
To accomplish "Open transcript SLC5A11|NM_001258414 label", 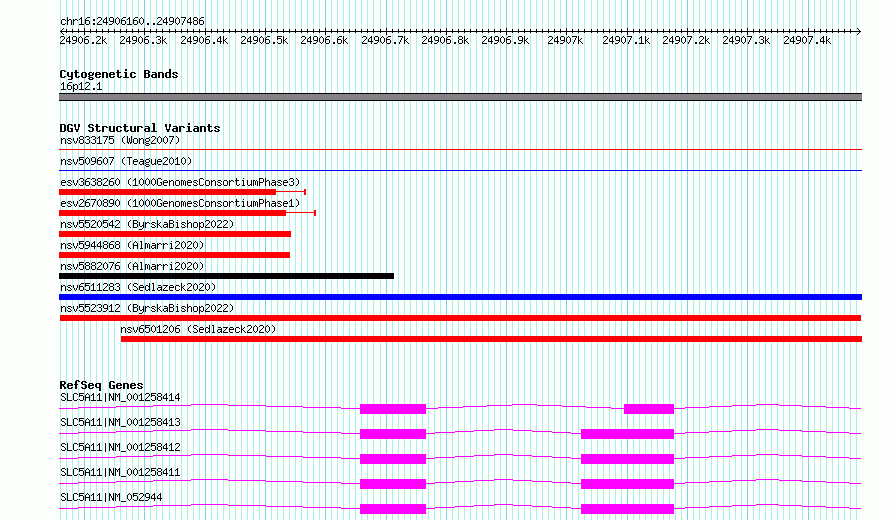I will (120, 397).
